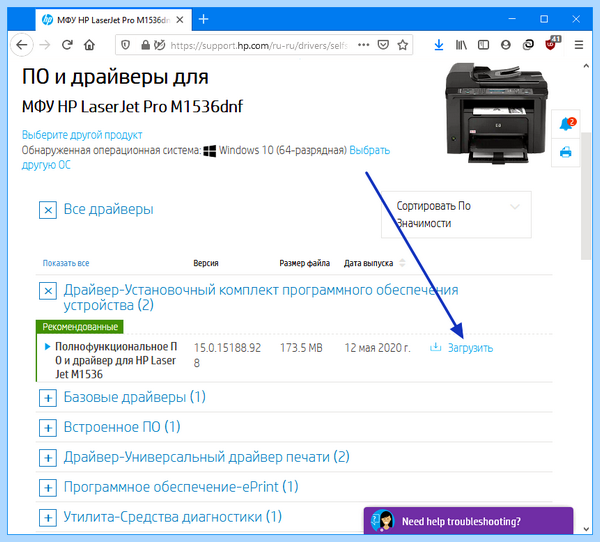Click the Размер файла column header
Viewport: 600px width, 542px height.
305,263
